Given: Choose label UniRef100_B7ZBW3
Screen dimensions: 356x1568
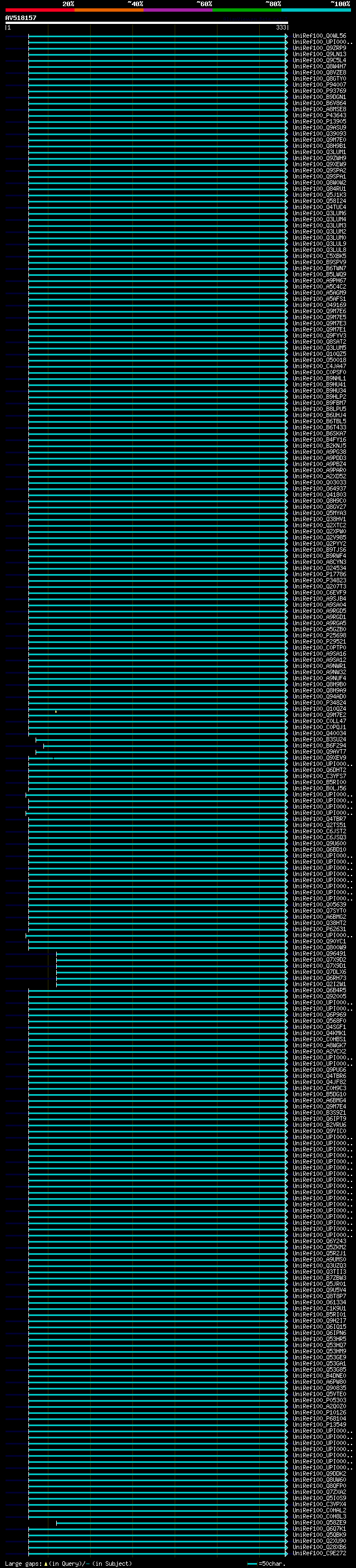Looking at the screenshot, I should coord(319,1278).
